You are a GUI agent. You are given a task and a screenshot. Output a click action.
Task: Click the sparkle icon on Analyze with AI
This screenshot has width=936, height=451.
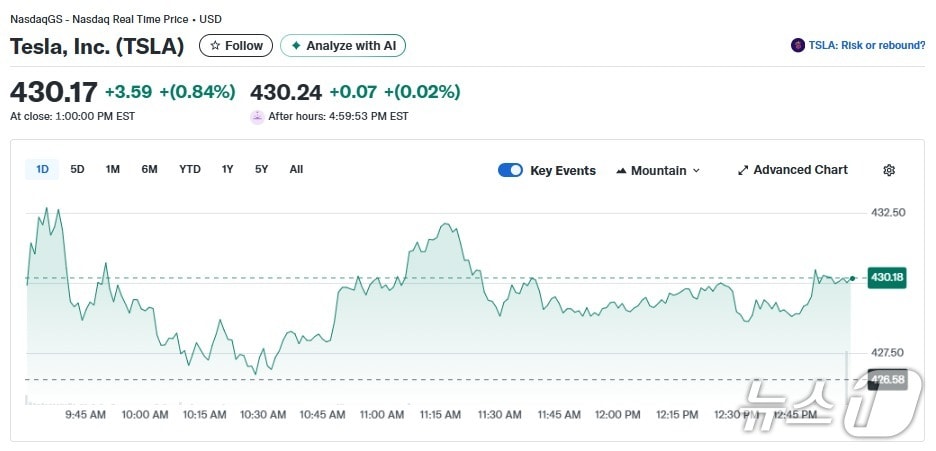(x=296, y=46)
